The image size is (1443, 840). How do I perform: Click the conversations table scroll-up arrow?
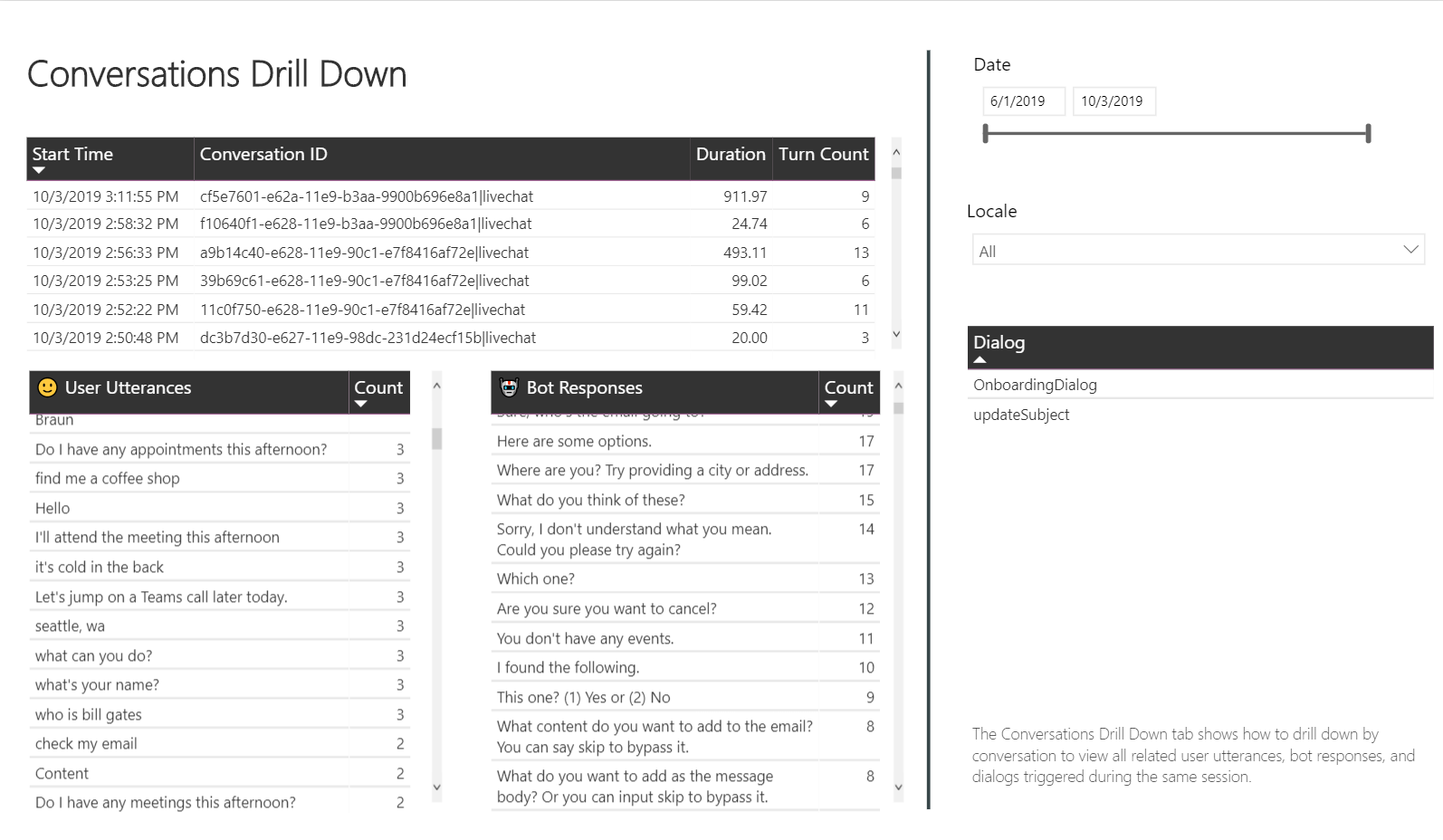896,152
